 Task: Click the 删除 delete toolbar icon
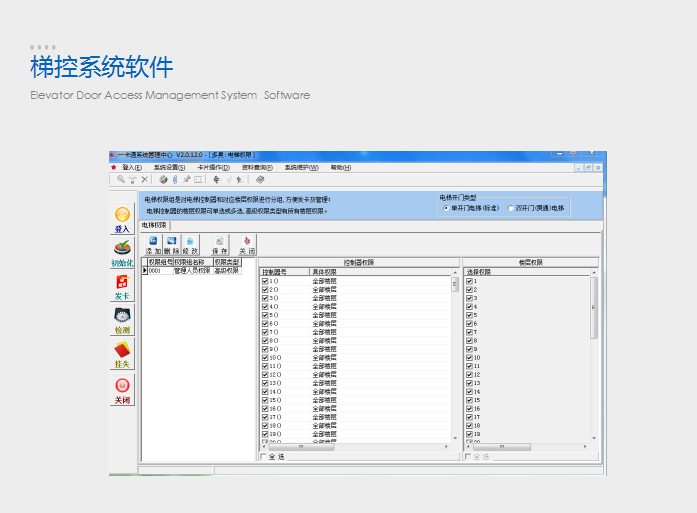171,244
